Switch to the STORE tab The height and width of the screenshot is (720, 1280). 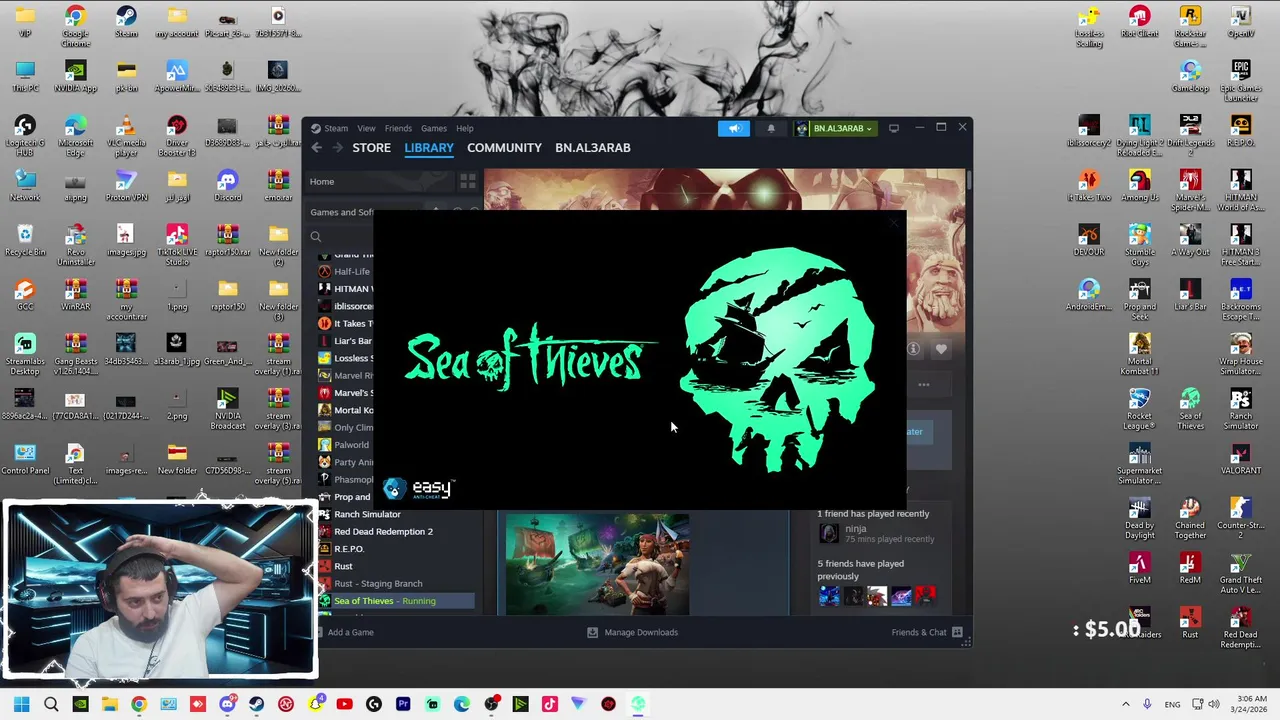click(371, 148)
